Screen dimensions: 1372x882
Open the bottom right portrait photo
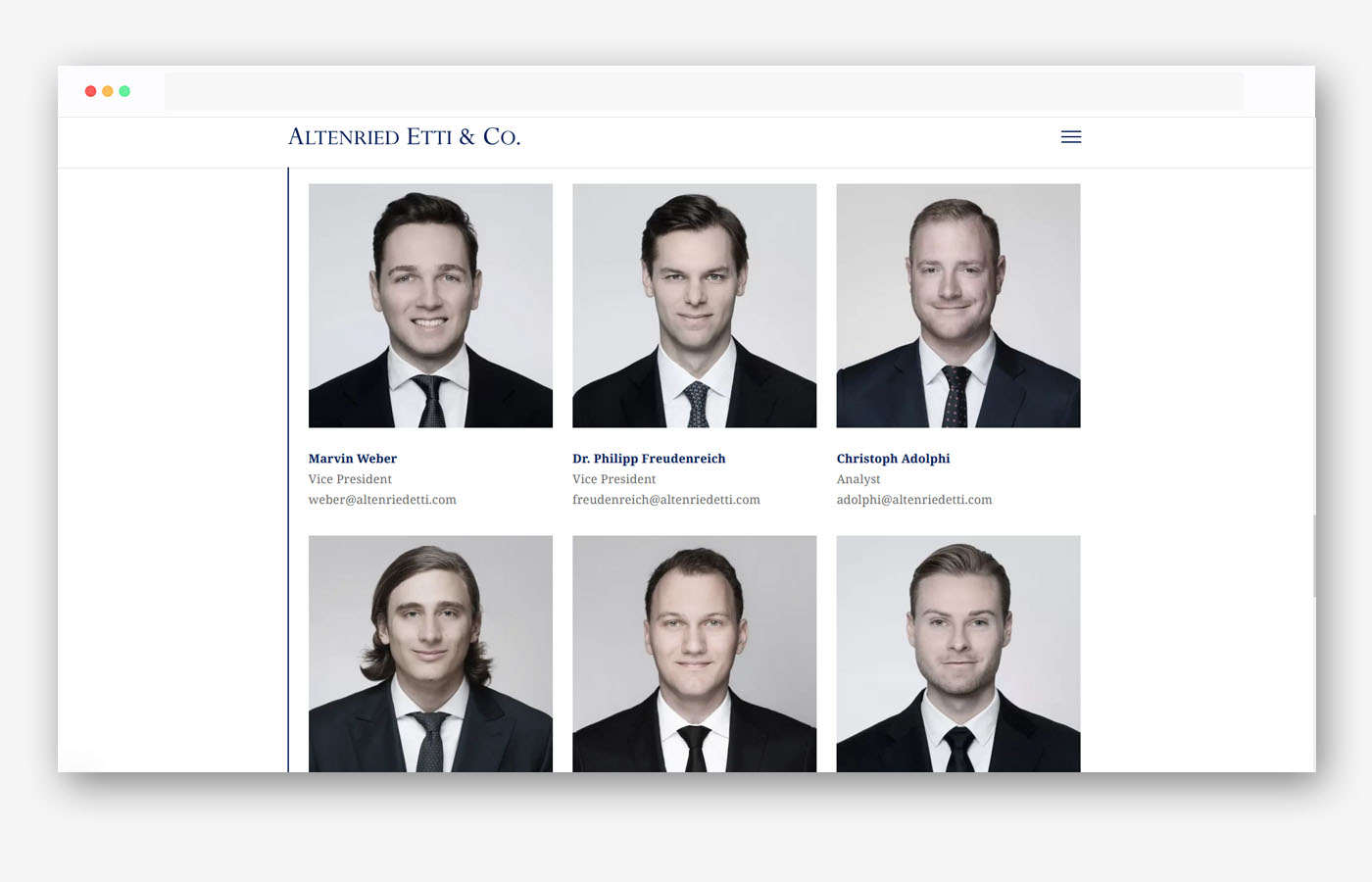click(x=958, y=654)
